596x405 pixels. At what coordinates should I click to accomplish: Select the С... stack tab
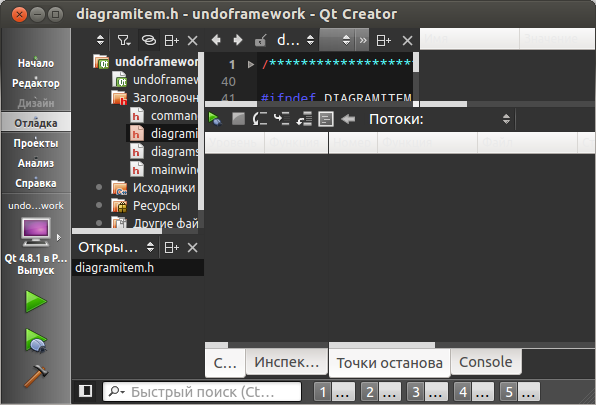[x=225, y=363]
